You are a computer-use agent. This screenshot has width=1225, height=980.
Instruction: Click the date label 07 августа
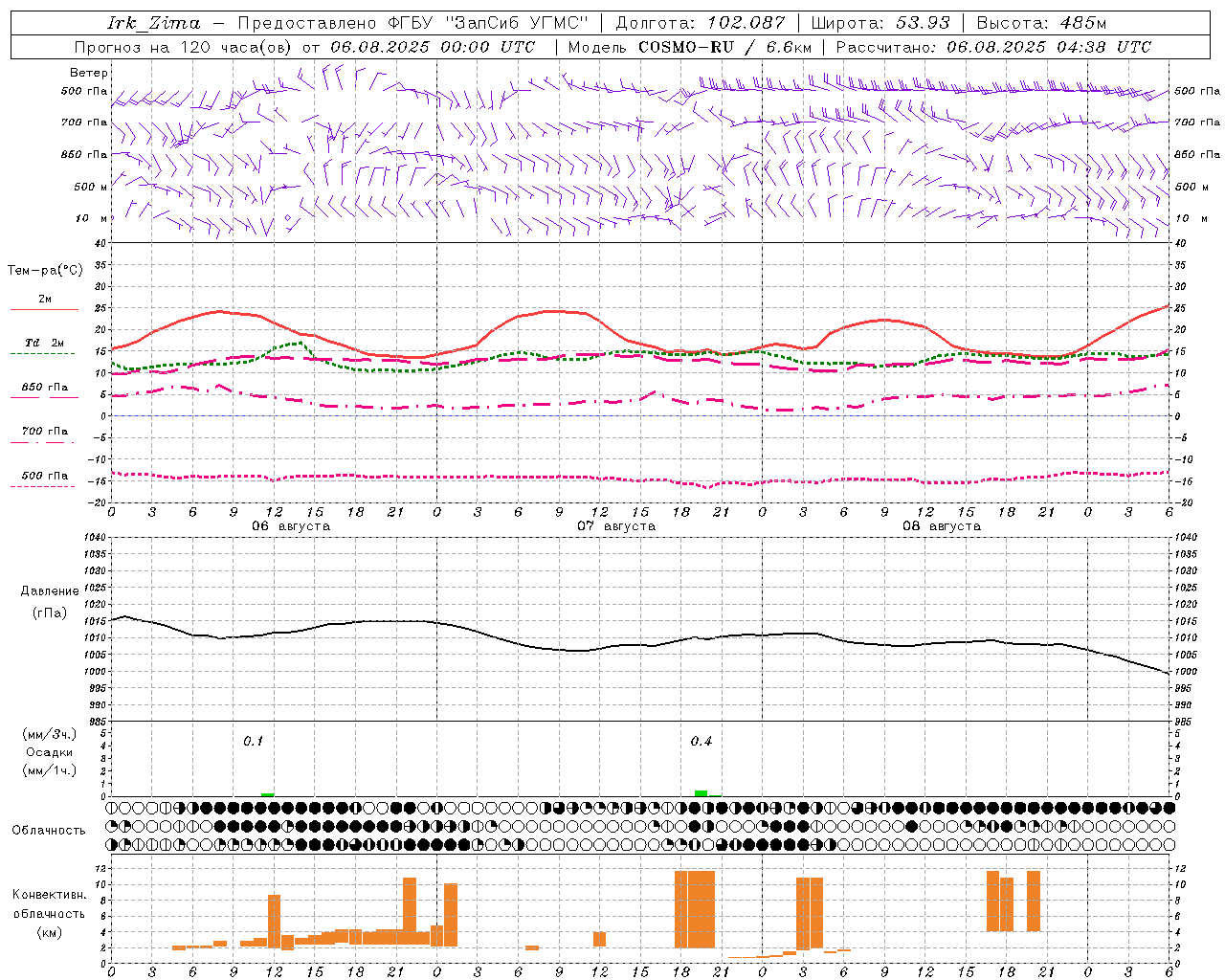616,526
